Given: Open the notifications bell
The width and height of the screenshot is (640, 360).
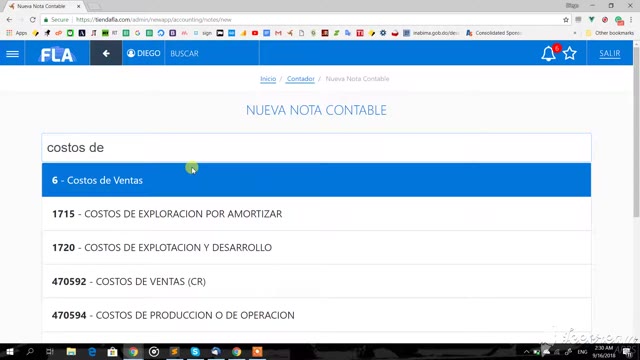Looking at the screenshot, I should pos(548,53).
